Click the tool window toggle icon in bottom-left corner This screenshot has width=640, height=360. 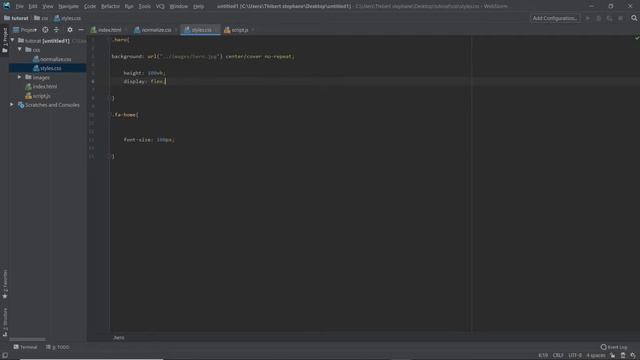pyautogui.click(x=5, y=356)
